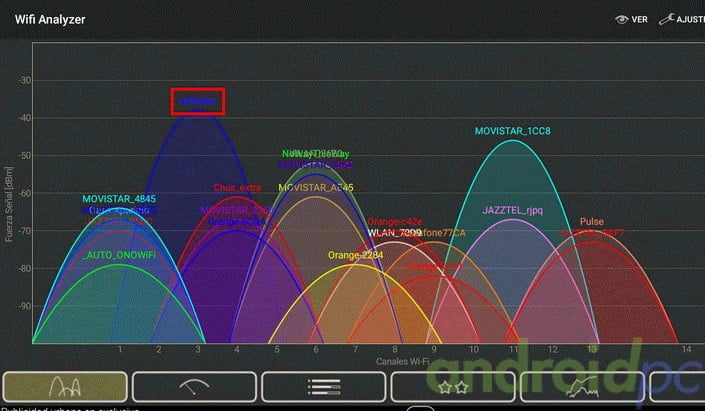Select the MOVISTAR_1CC8 network label

tap(512, 131)
